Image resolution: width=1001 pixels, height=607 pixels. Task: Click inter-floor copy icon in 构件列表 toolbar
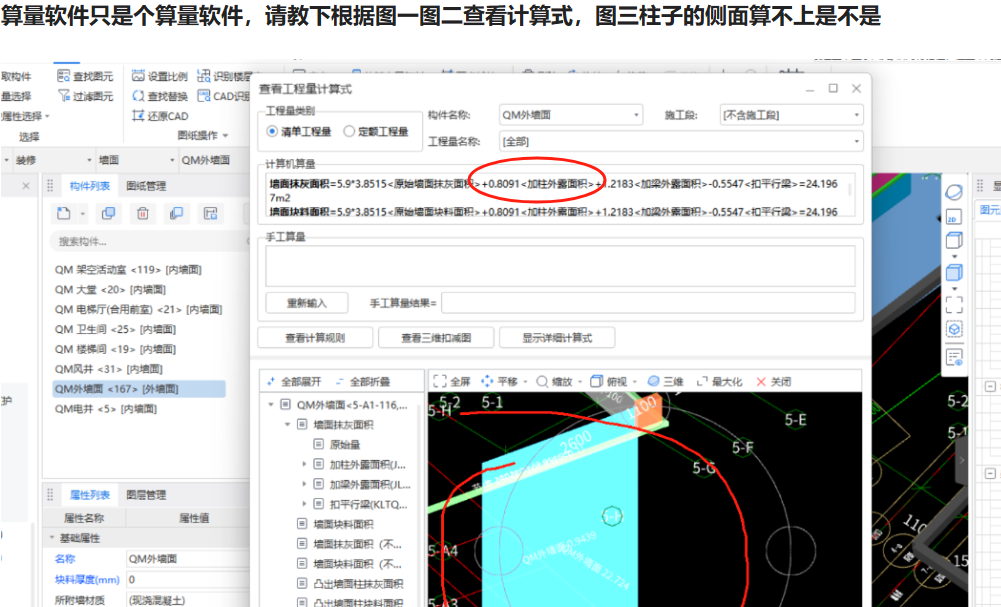click(176, 213)
